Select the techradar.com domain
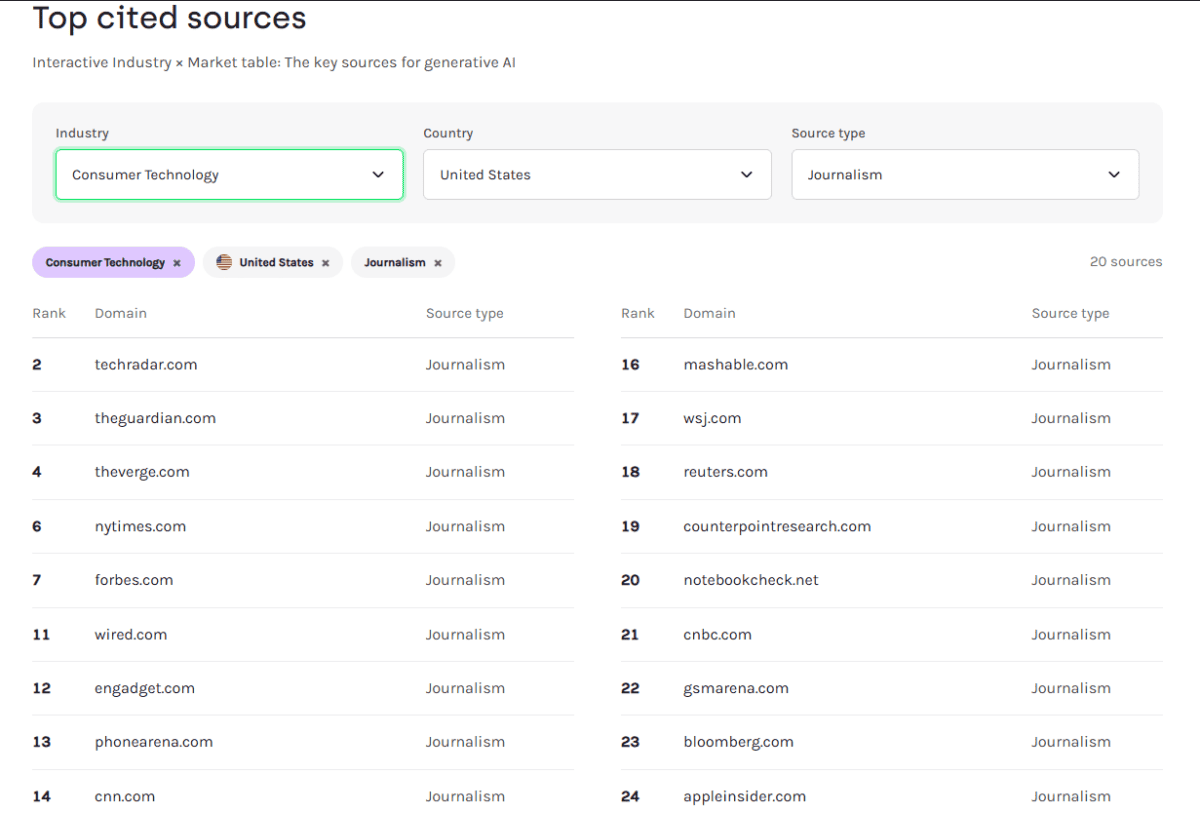The height and width of the screenshot is (813, 1200). tap(146, 365)
